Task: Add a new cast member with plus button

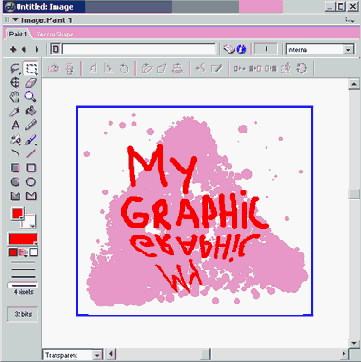Action: (13, 50)
